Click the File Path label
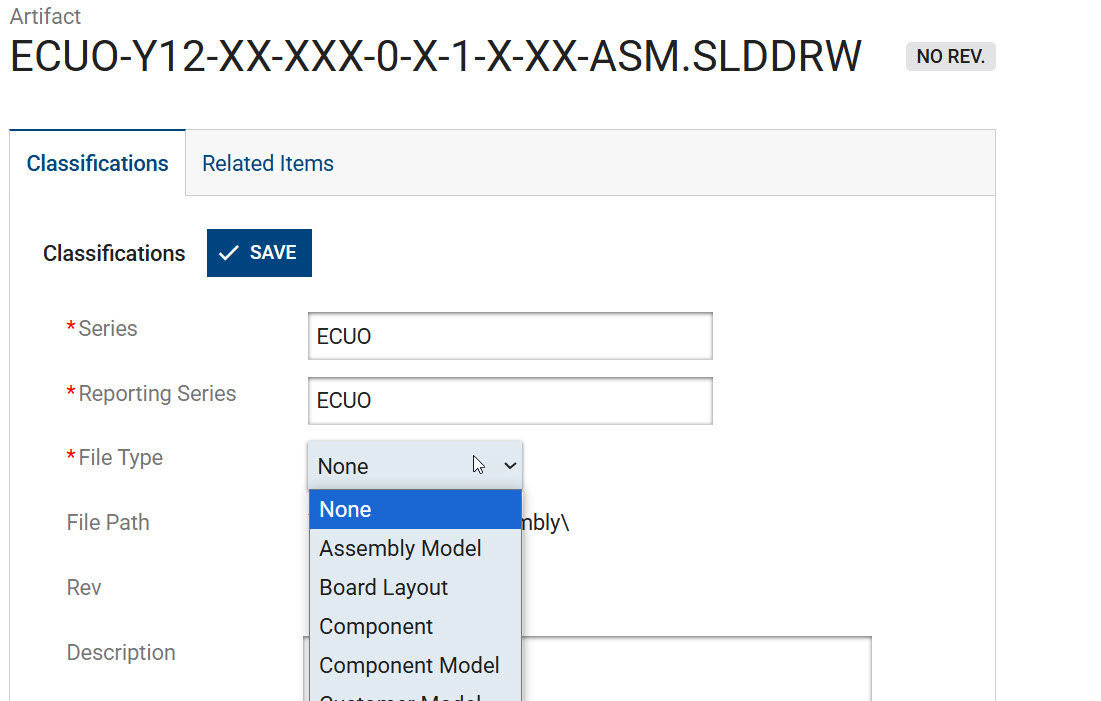The height and width of the screenshot is (701, 1101). (x=108, y=522)
